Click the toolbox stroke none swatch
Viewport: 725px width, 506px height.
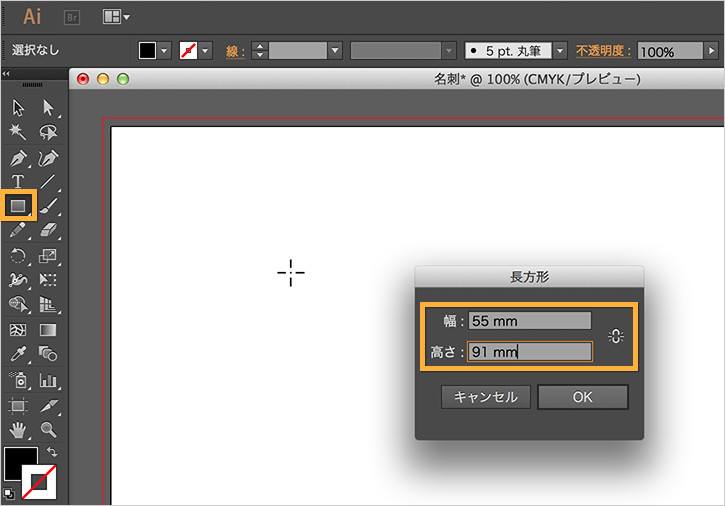click(x=40, y=482)
